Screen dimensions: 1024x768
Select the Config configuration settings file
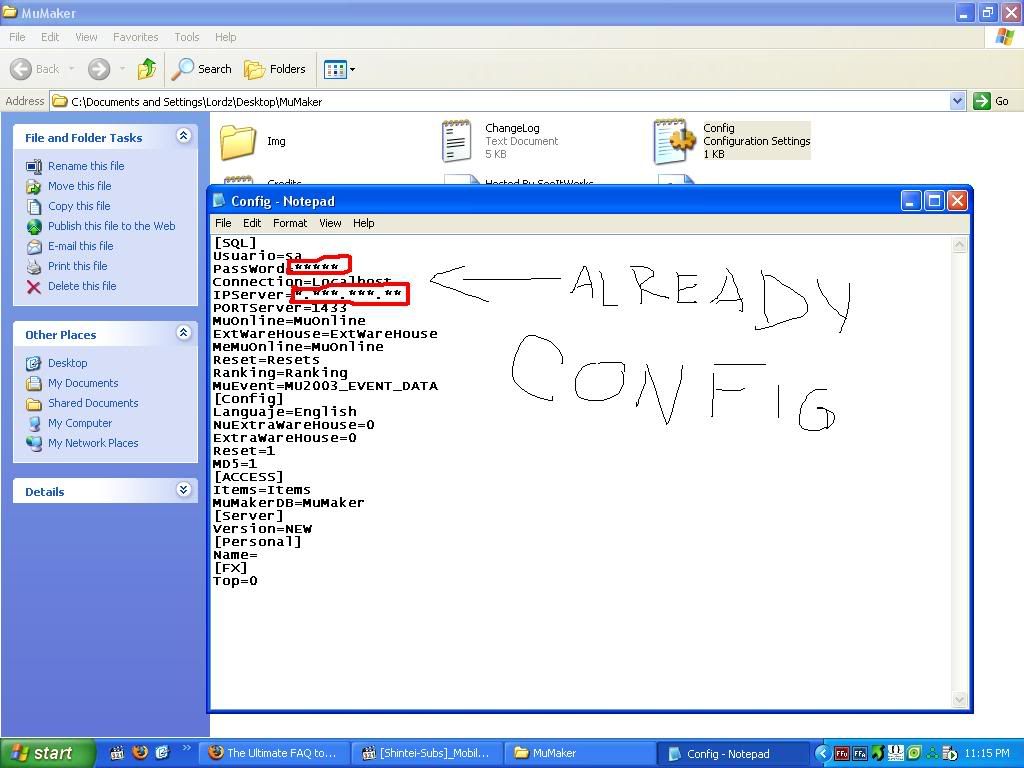pos(675,141)
